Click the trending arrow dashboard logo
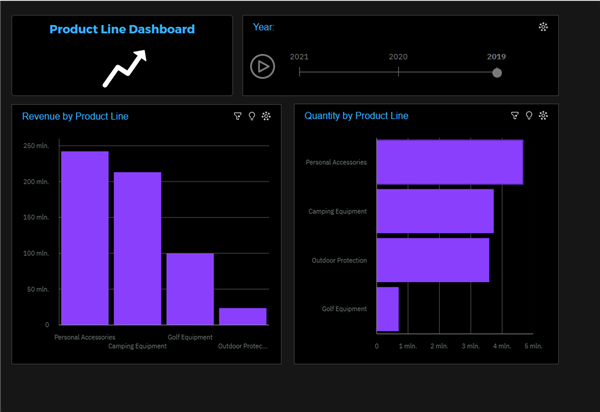The image size is (600, 412). tap(124, 68)
